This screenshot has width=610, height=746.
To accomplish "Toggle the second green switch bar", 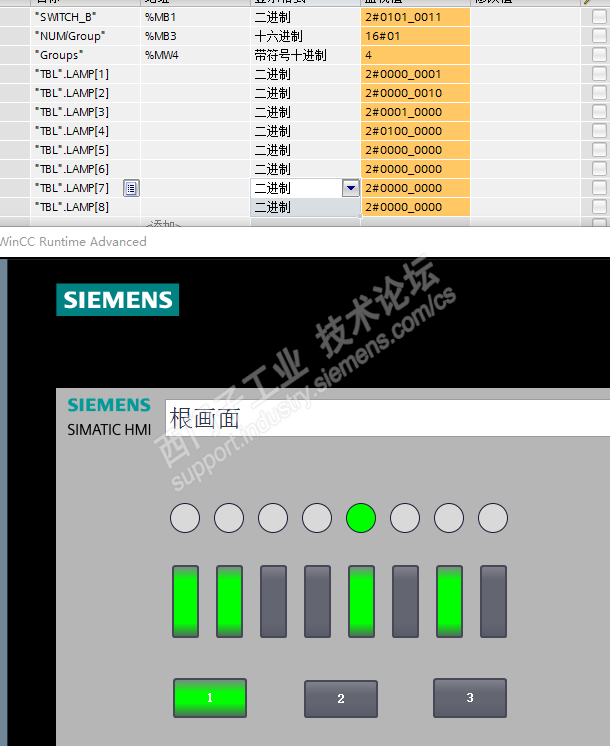I will coord(229,601).
